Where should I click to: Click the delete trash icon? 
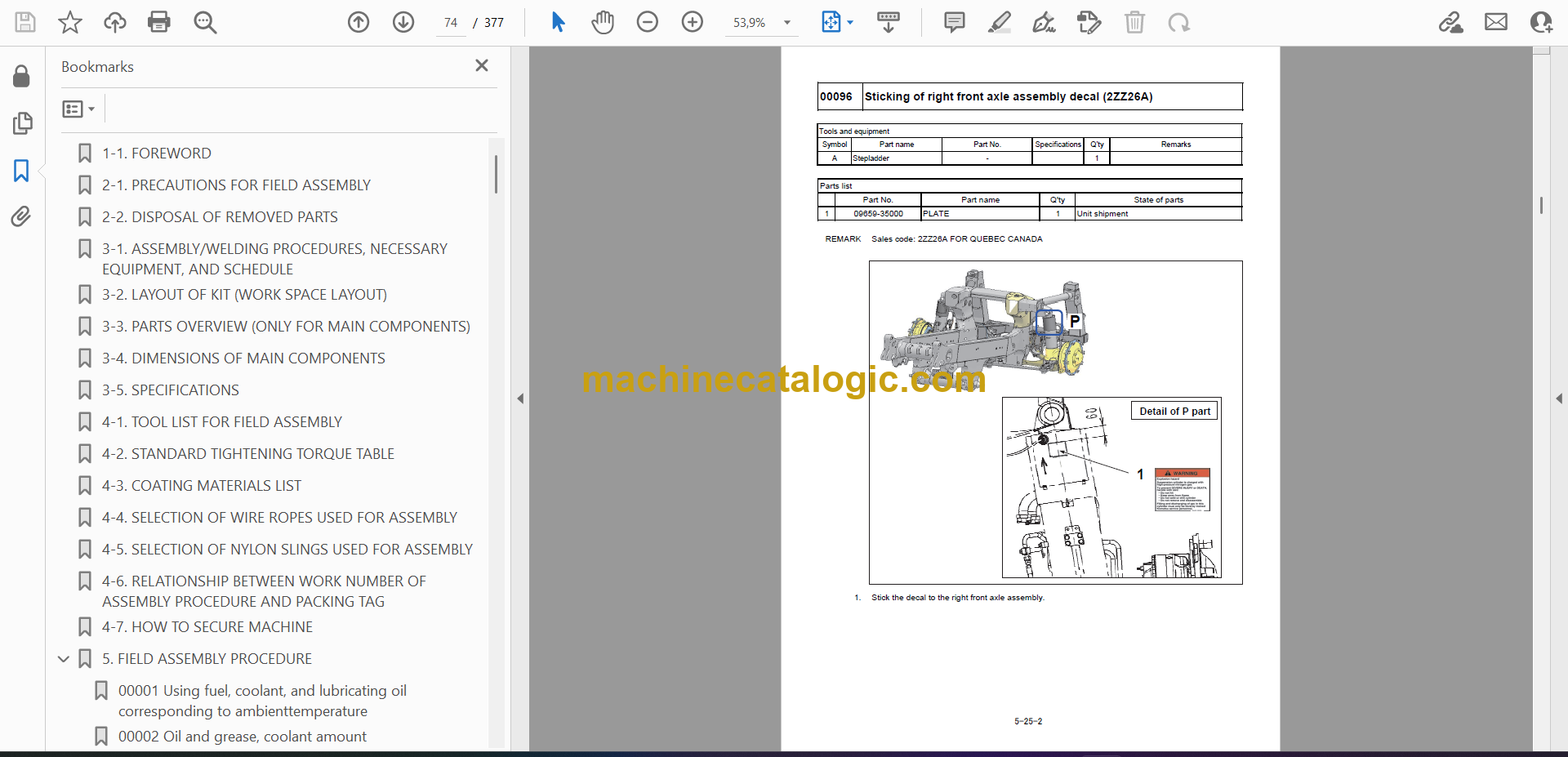(x=1134, y=22)
